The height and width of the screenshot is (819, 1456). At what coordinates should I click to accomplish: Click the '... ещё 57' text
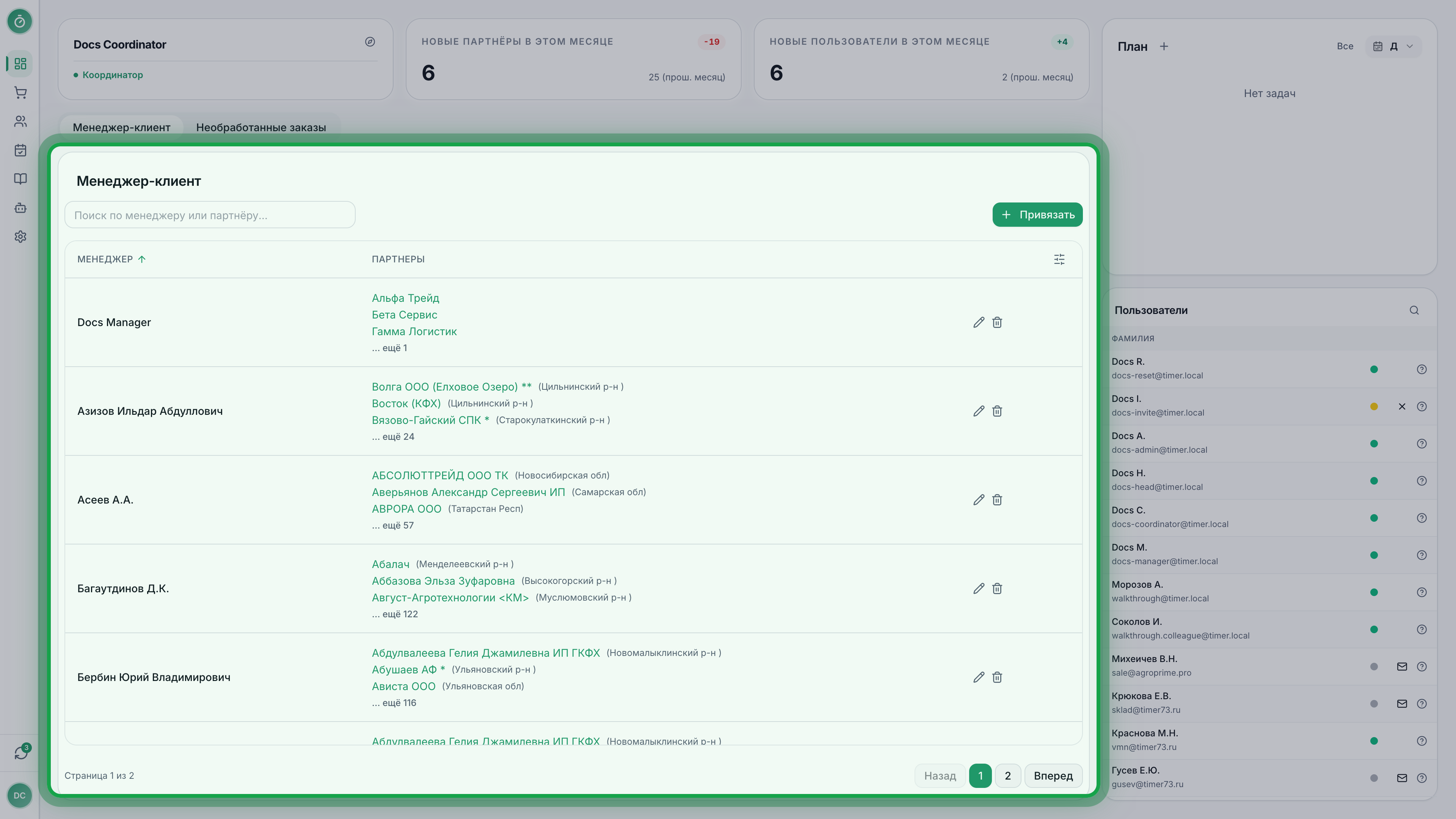tap(392, 525)
